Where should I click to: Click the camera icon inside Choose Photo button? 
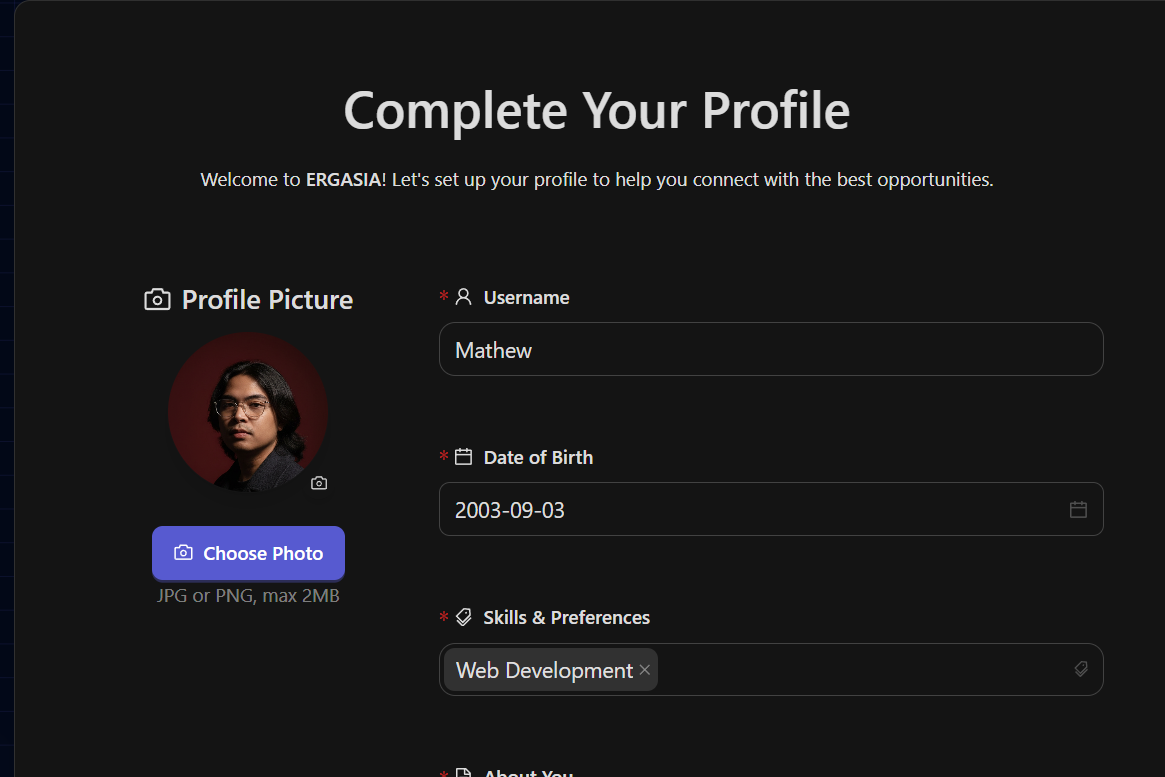pyautogui.click(x=183, y=553)
